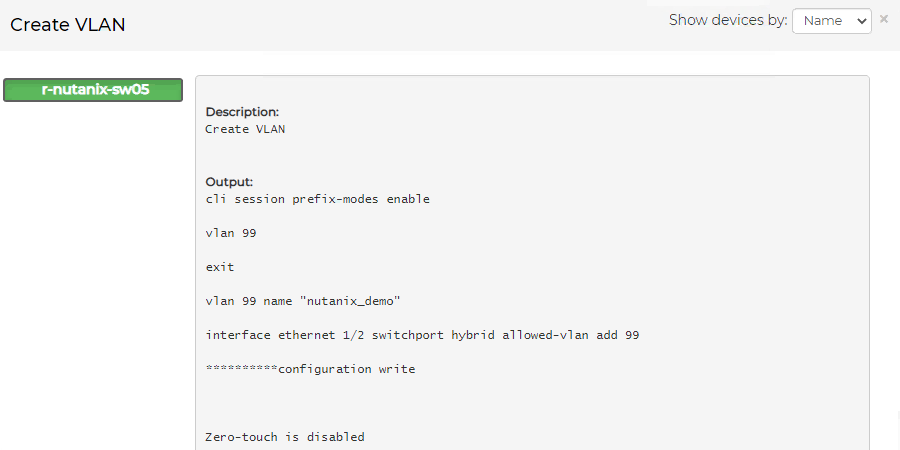Click the configuration write line

(346, 369)
